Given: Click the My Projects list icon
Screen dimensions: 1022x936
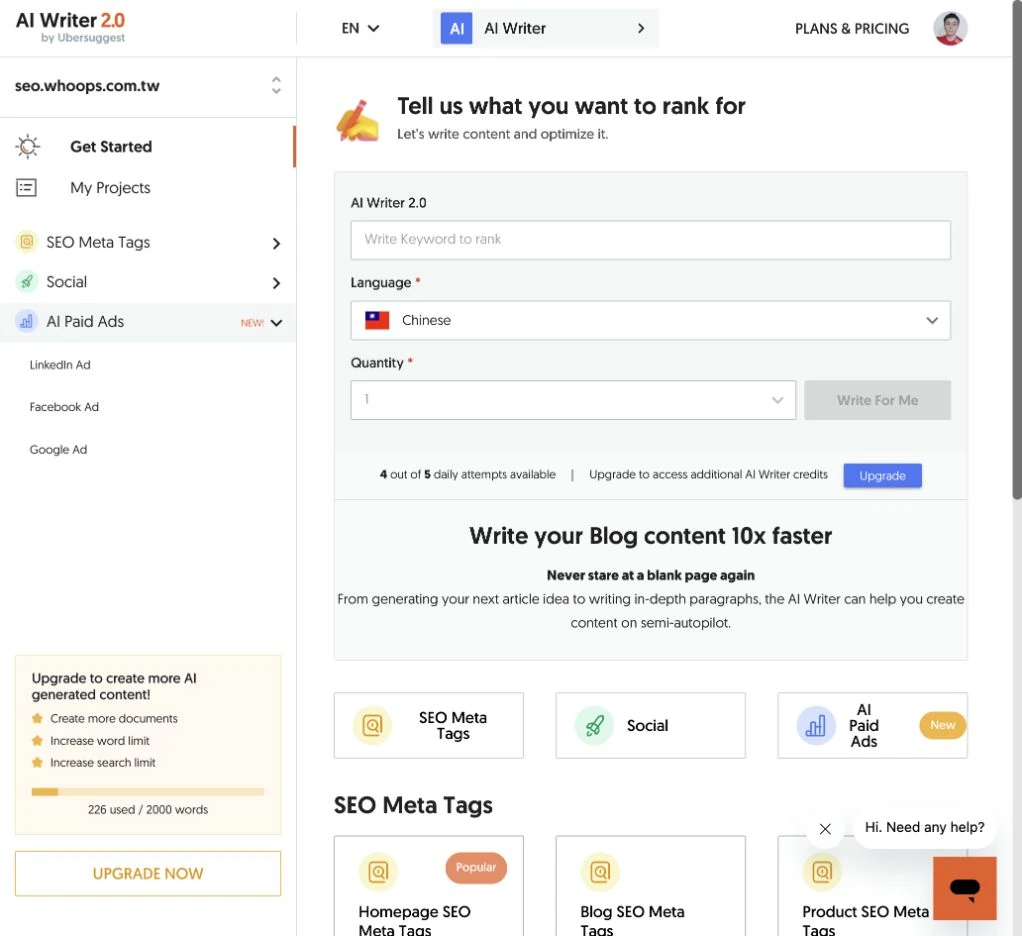Looking at the screenshot, I should tap(26, 188).
